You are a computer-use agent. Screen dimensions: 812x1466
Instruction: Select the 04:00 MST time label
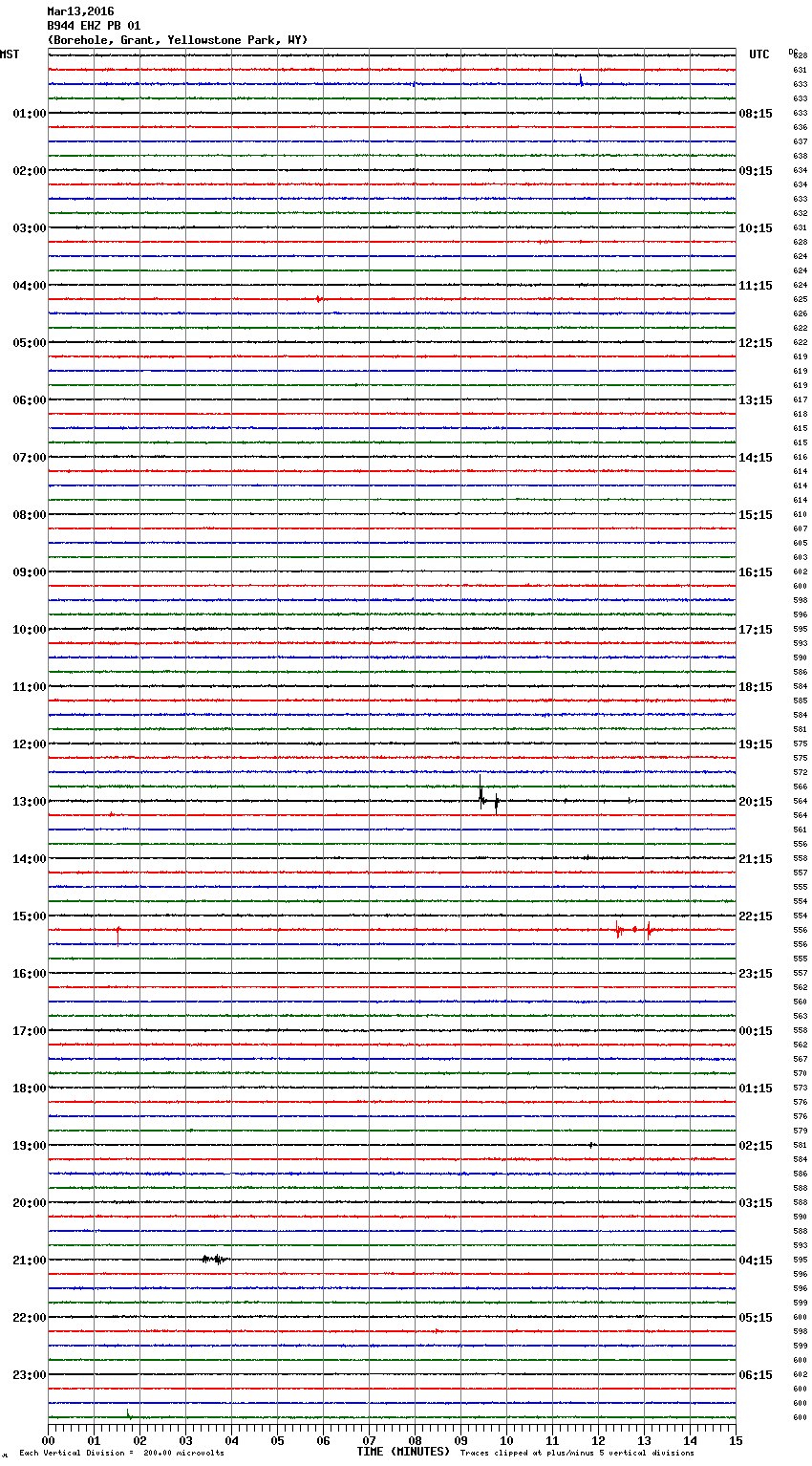(x=30, y=286)
